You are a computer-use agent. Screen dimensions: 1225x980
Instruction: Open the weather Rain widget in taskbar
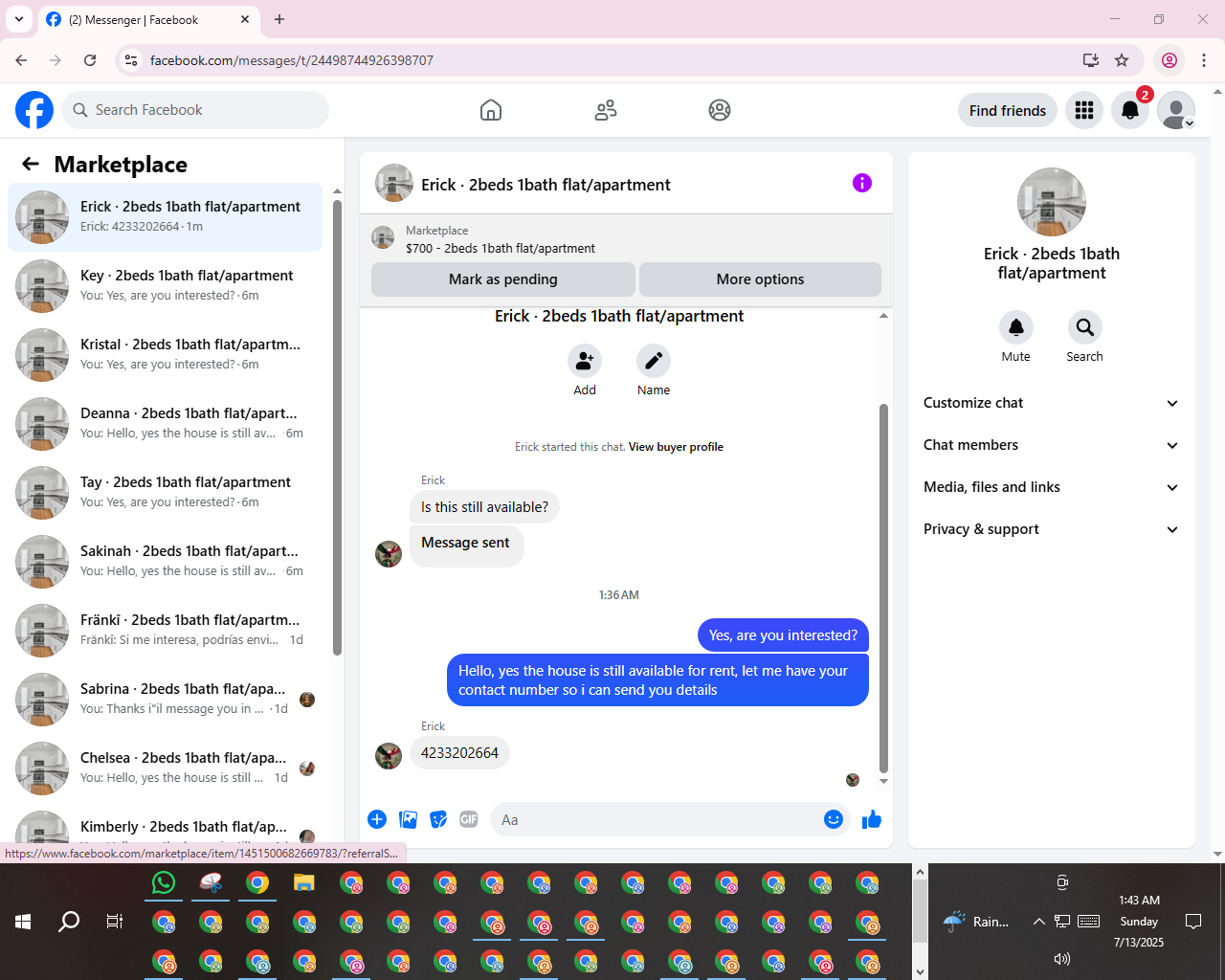(976, 922)
